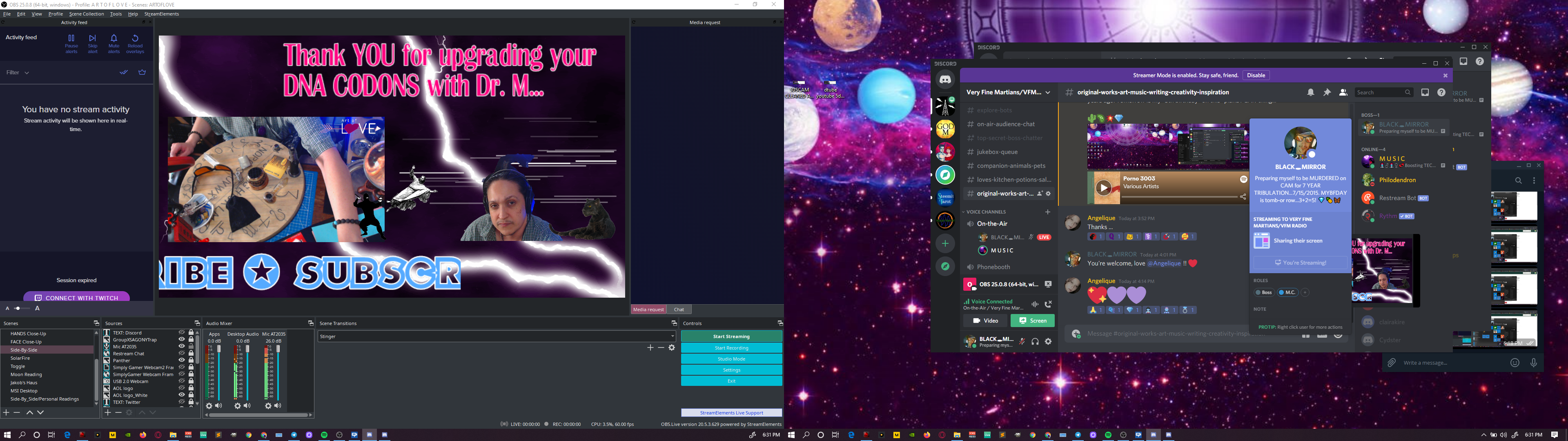The image size is (1568, 441).
Task: Add a new source with plus icon
Action: (108, 412)
